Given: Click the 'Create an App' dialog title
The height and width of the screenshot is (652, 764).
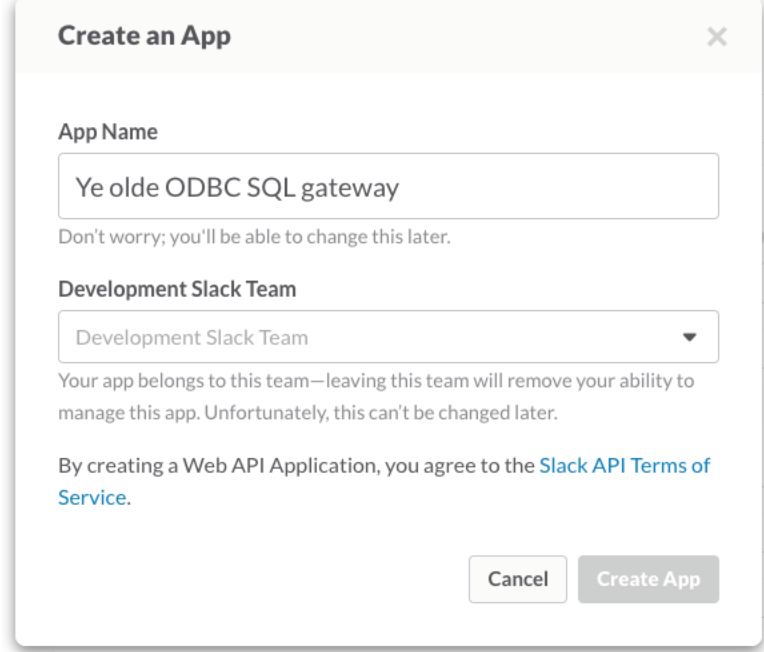Looking at the screenshot, I should coord(144,37).
